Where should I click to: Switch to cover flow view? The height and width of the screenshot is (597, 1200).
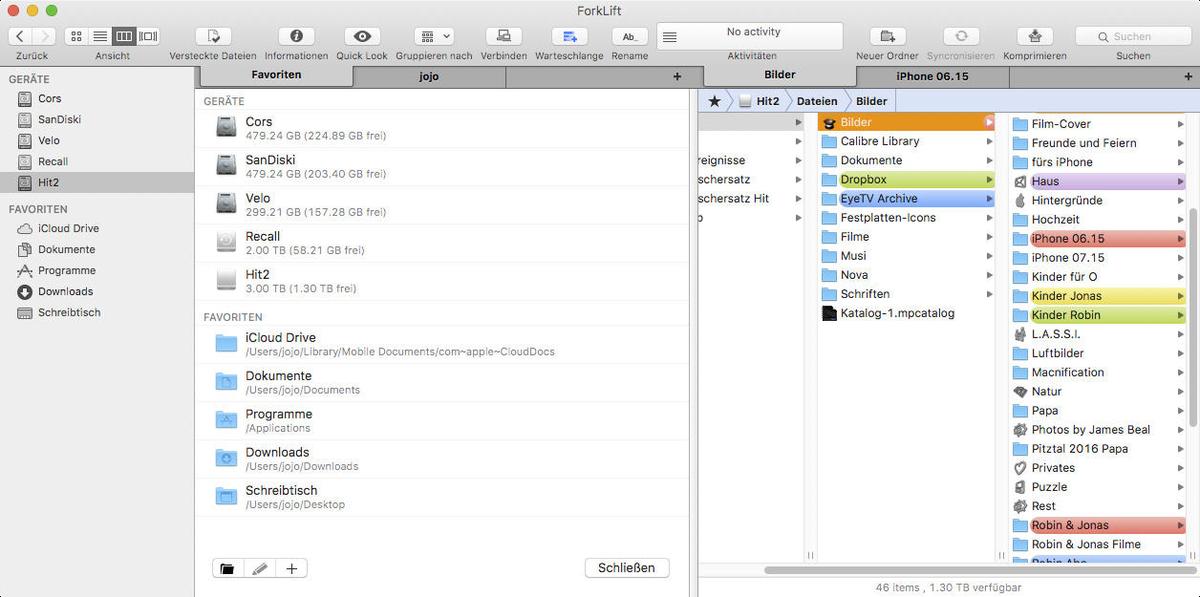coord(148,36)
